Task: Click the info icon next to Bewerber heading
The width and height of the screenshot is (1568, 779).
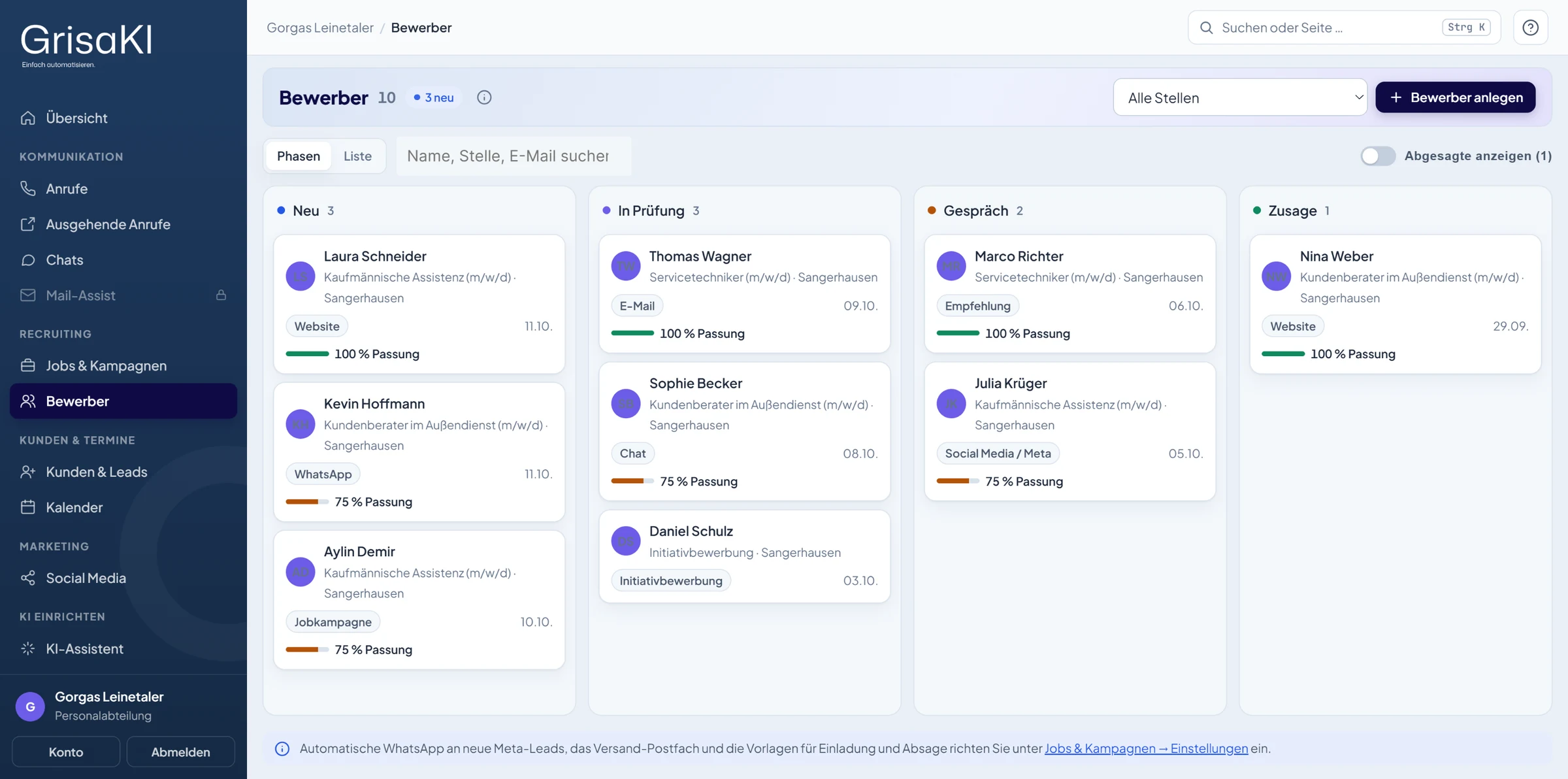Action: (x=484, y=97)
